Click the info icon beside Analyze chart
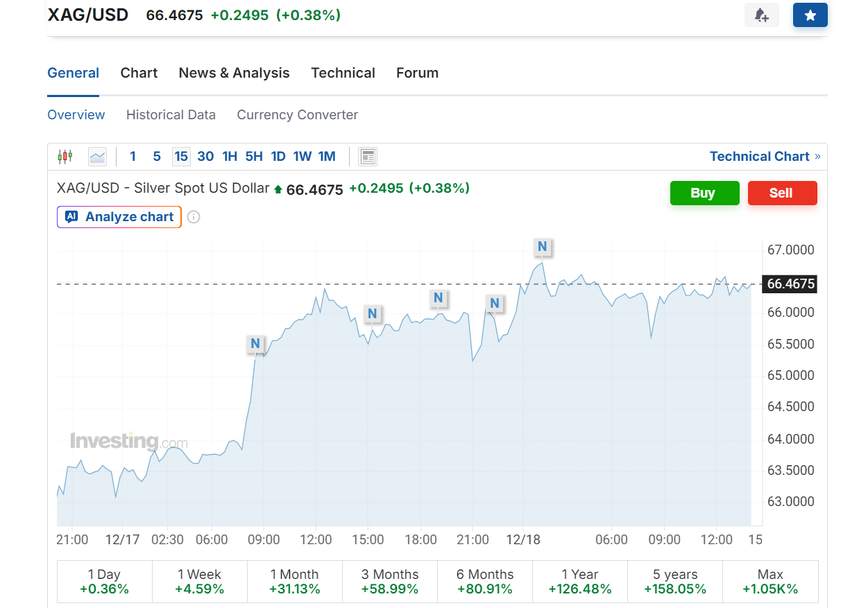 click(192, 216)
